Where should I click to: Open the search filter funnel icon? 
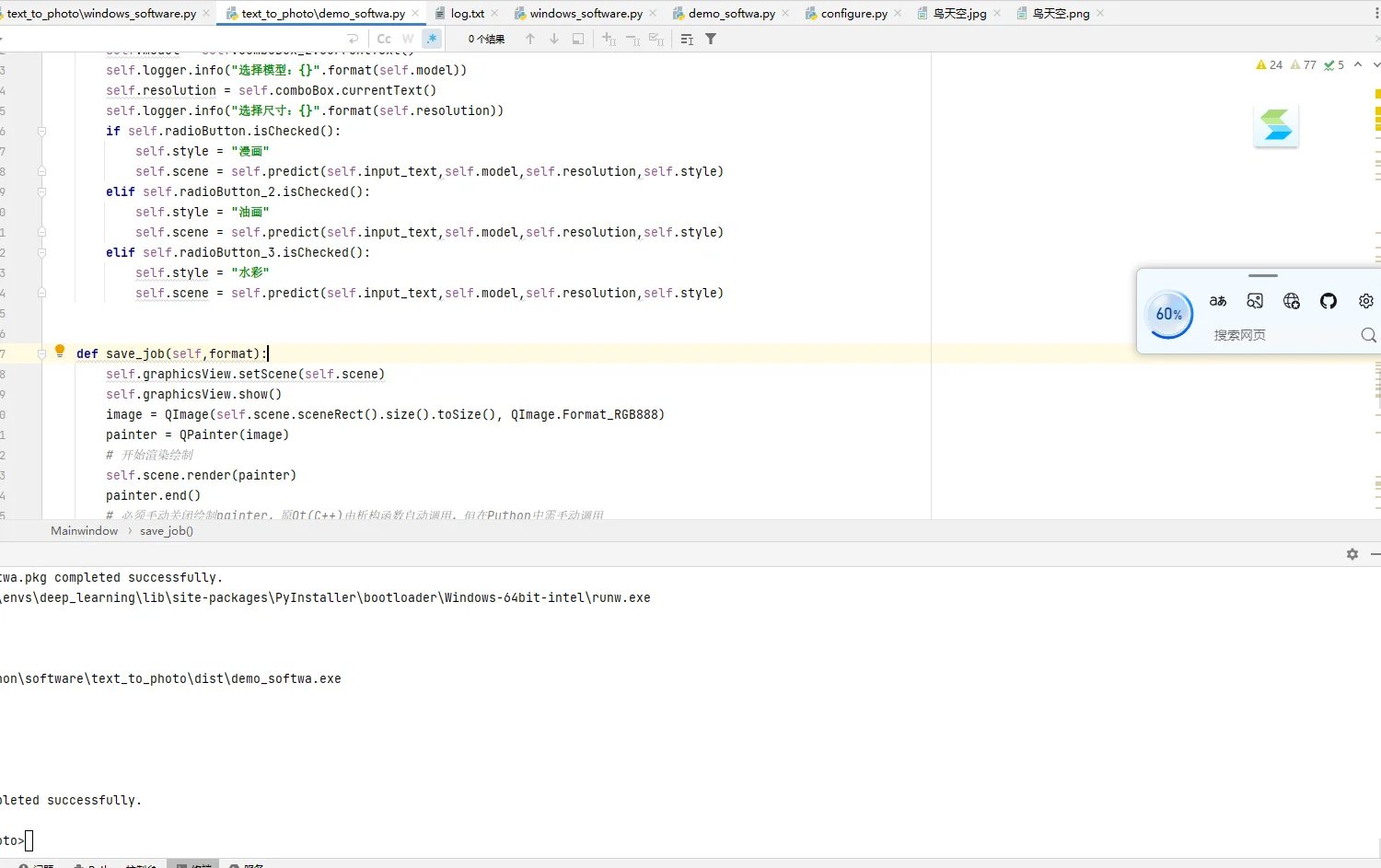tap(711, 39)
